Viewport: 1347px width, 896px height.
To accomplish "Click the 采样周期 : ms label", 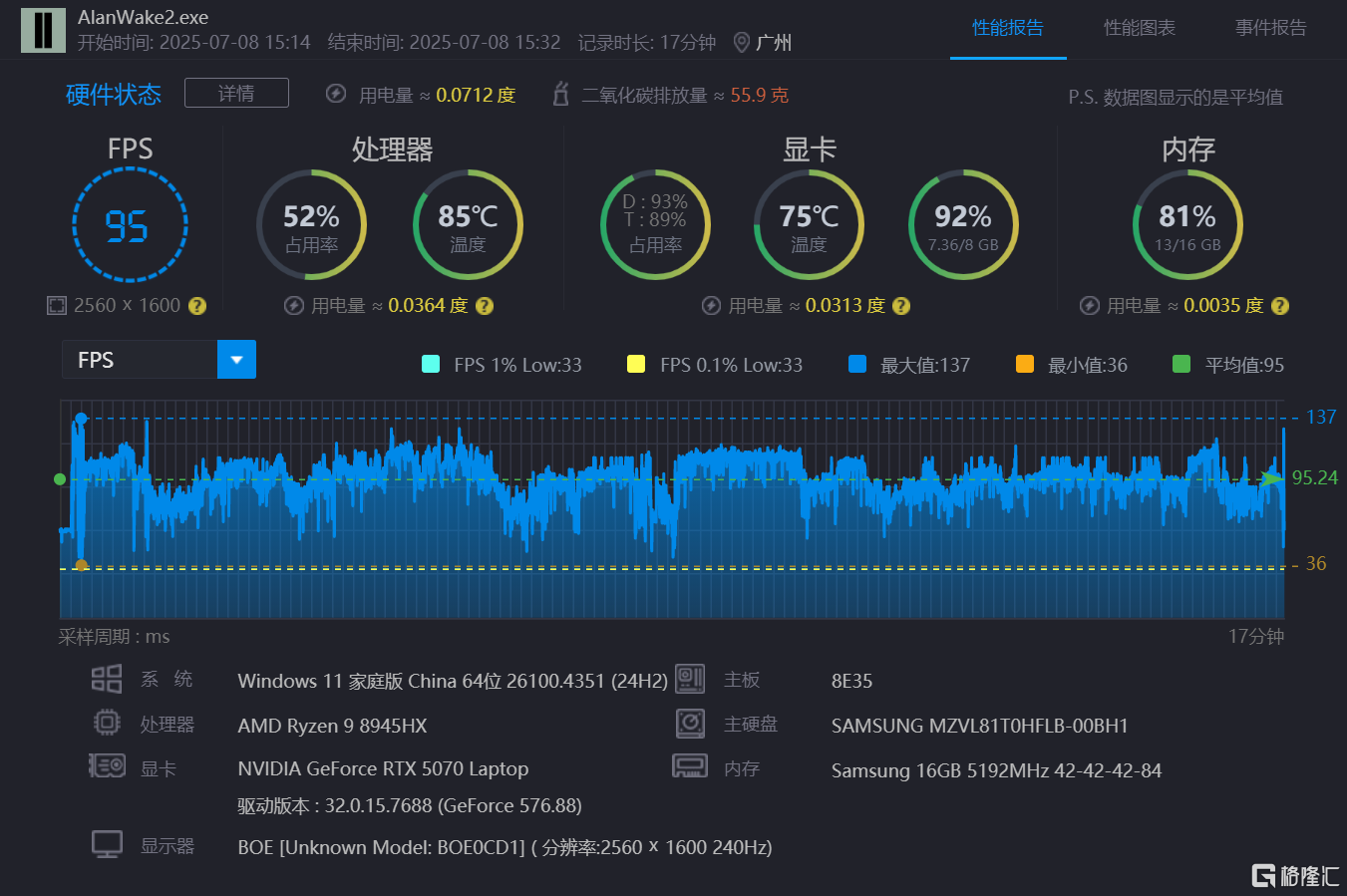I will click(x=114, y=636).
